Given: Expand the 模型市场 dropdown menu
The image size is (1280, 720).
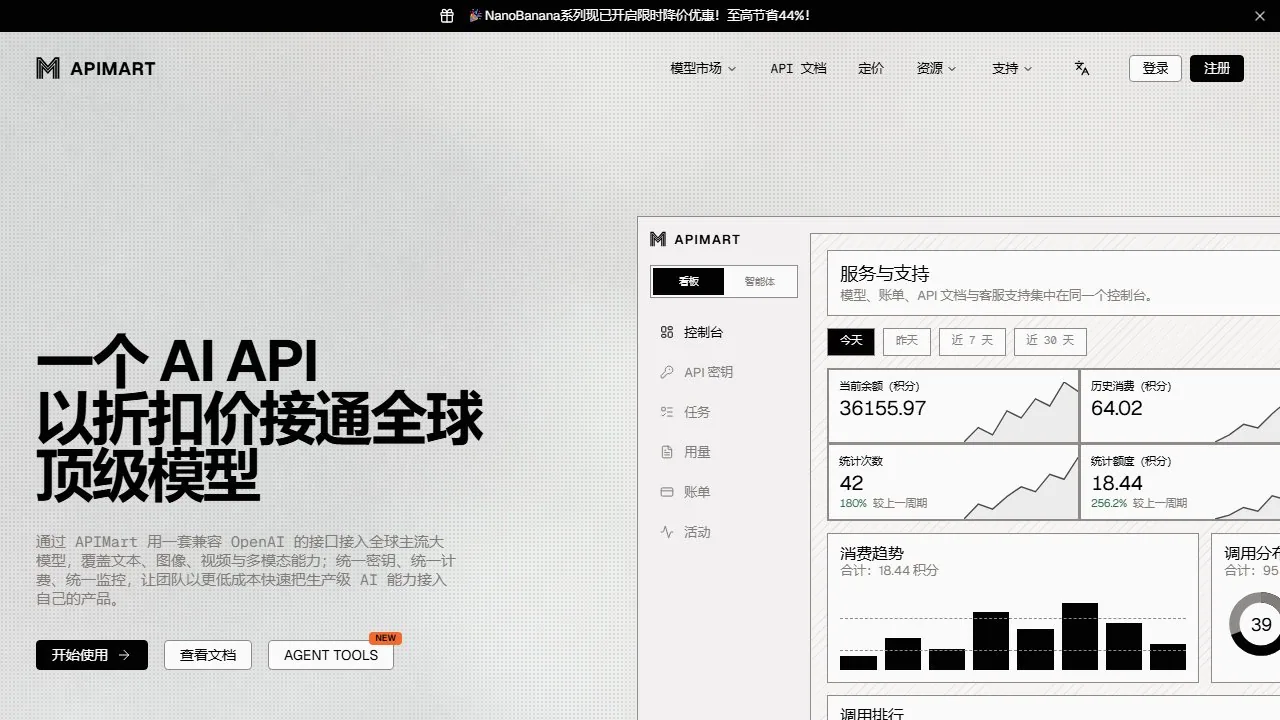Looking at the screenshot, I should [703, 68].
